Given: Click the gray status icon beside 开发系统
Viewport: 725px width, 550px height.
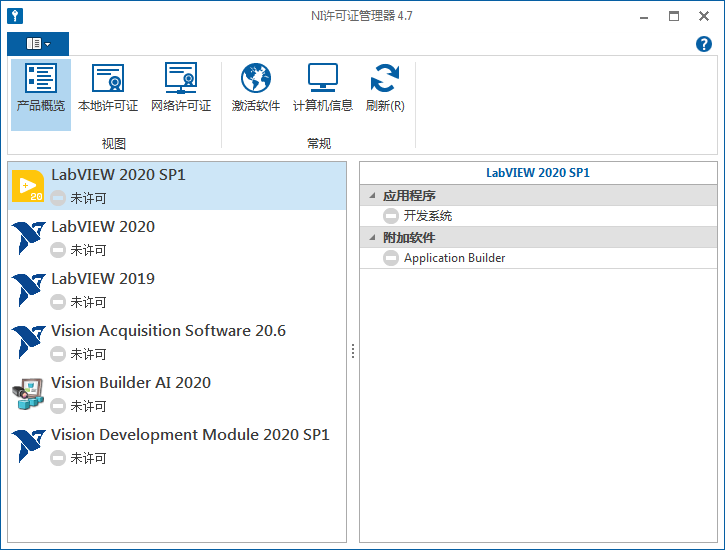Looking at the screenshot, I should [391, 216].
